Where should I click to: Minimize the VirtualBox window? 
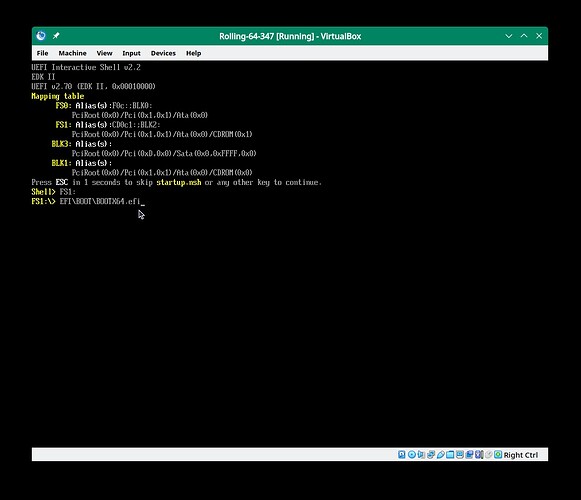tap(509, 36)
